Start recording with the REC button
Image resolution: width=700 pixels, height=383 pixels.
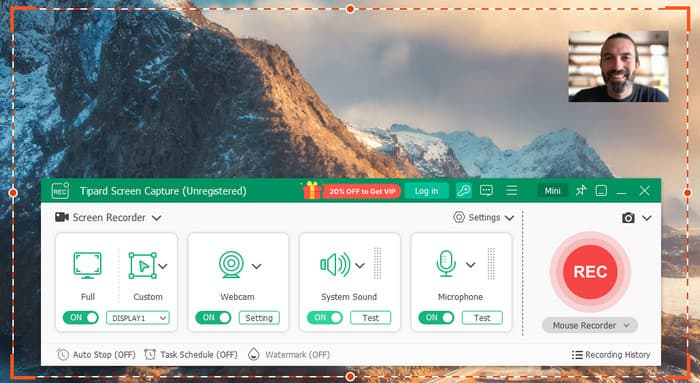click(590, 271)
